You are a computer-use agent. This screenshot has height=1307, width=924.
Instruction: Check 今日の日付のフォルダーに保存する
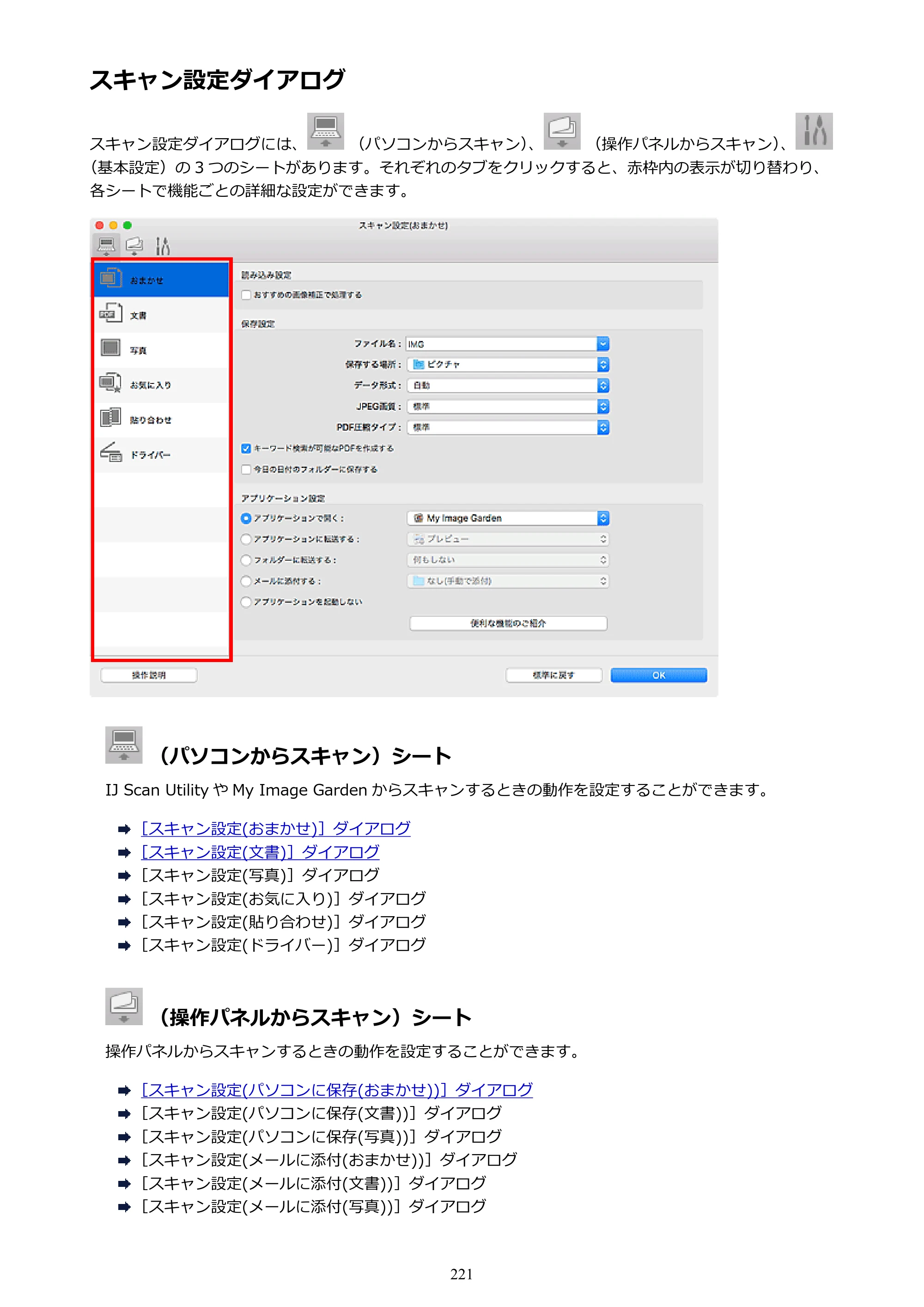(x=246, y=470)
